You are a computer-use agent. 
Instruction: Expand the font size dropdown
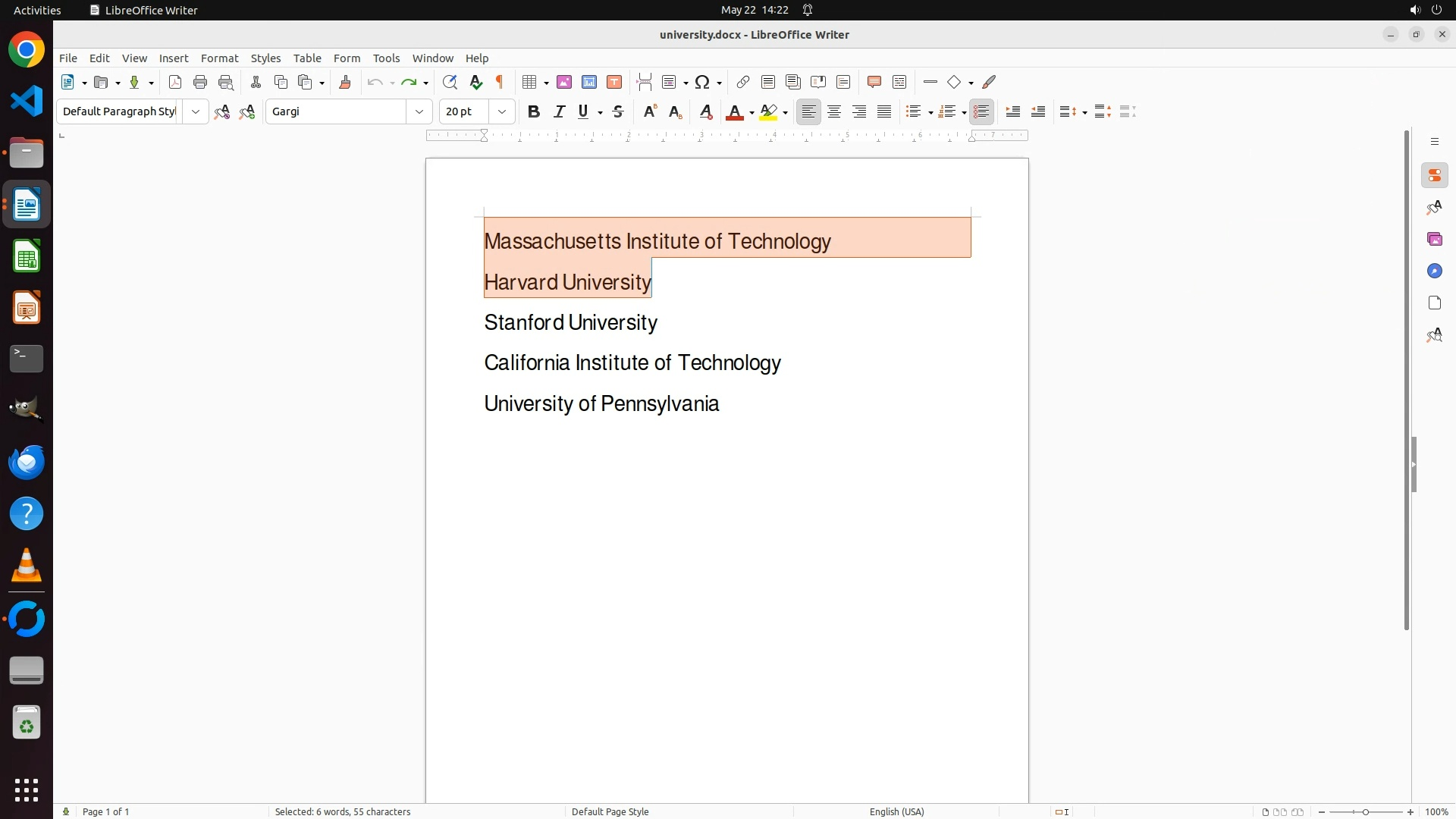point(502,111)
